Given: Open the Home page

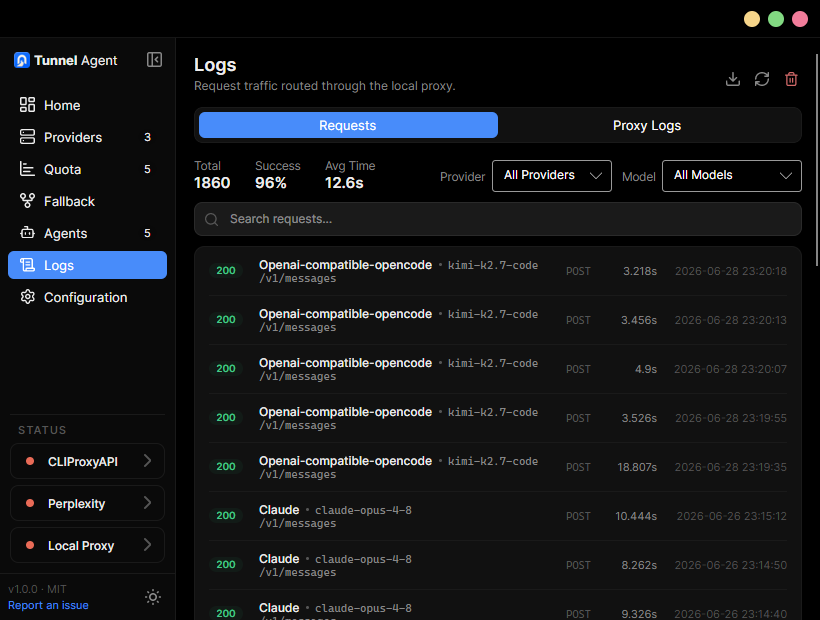Looking at the screenshot, I should click(x=87, y=105).
